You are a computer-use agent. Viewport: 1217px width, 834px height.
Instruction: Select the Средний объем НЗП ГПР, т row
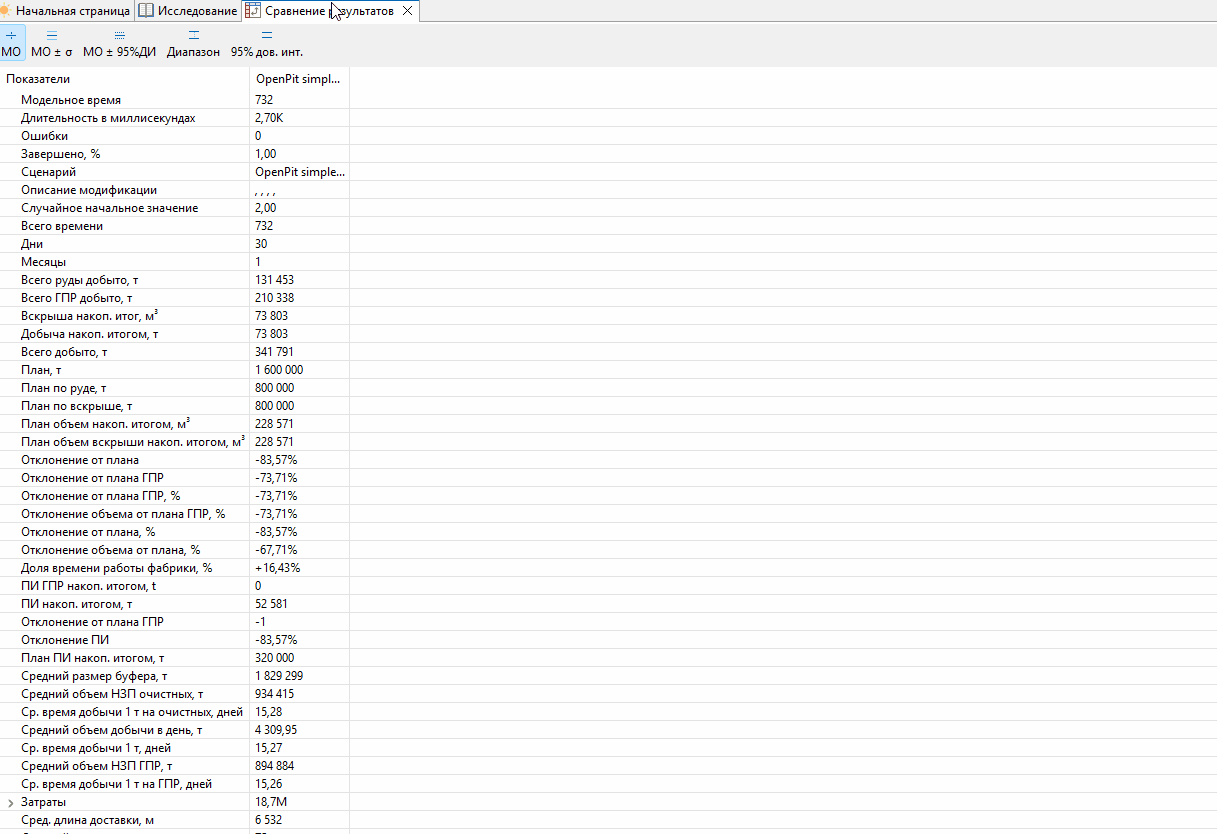point(175,766)
